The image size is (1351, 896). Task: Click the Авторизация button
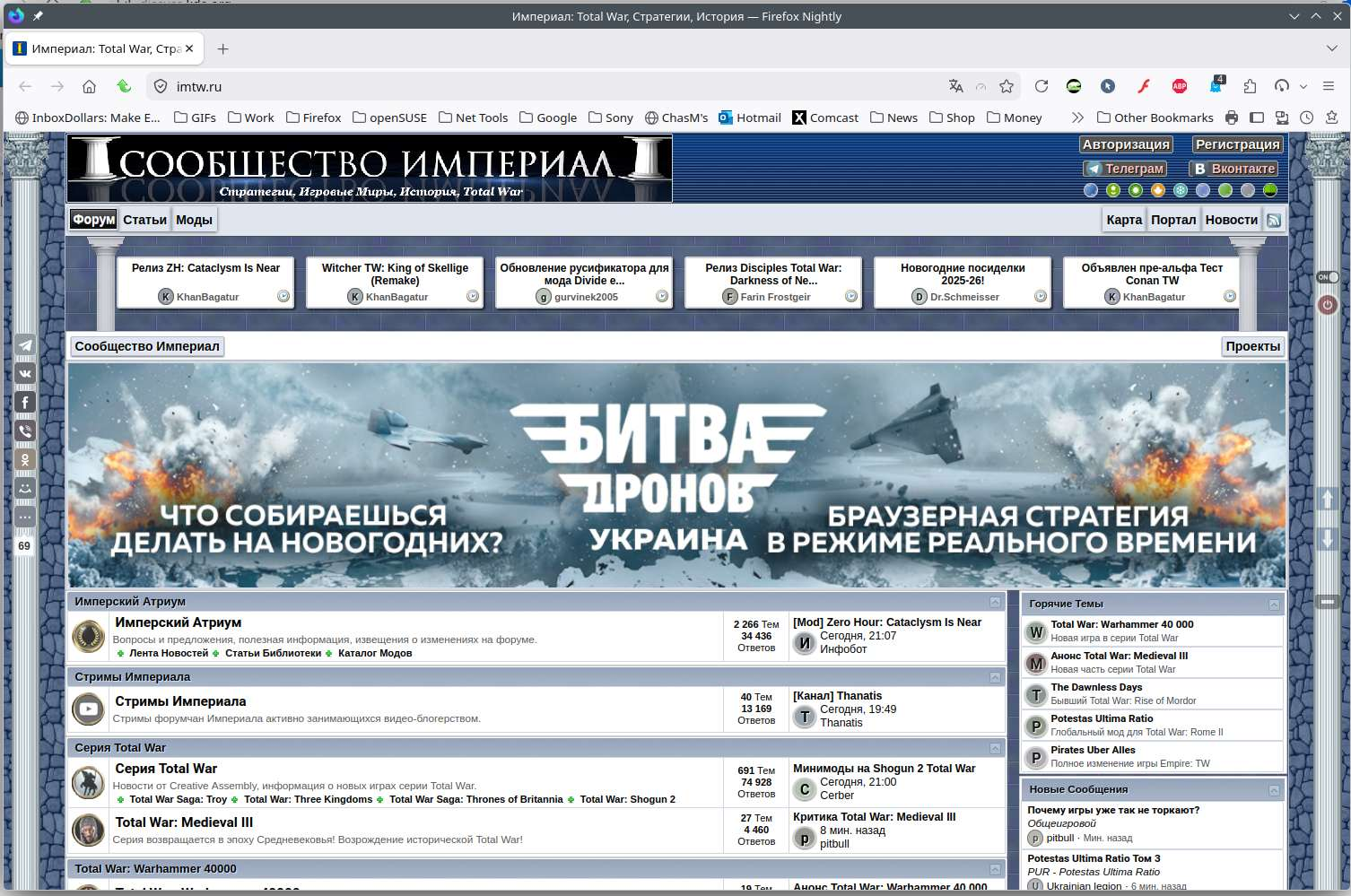tap(1125, 144)
